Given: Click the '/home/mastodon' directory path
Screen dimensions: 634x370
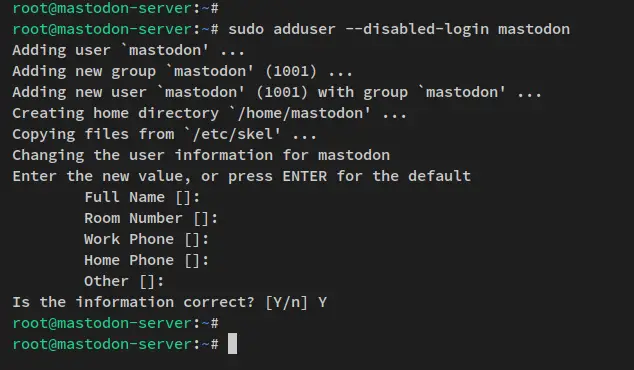Looking at the screenshot, I should point(300,113).
